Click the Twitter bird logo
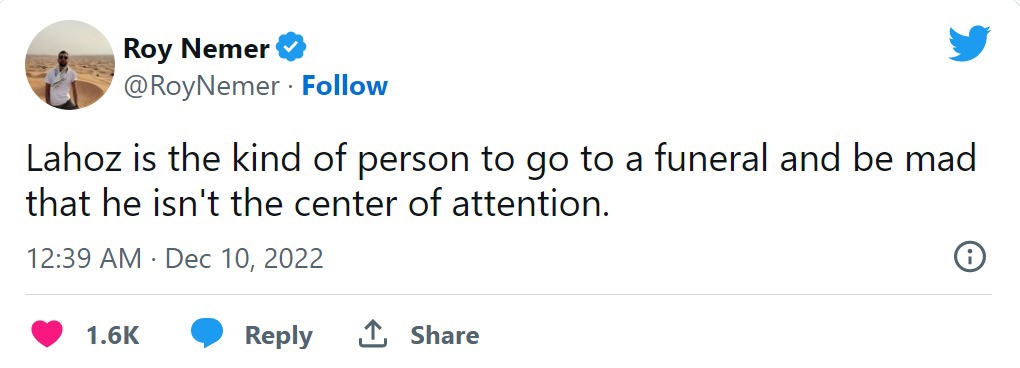Image resolution: width=1020 pixels, height=368 pixels. (x=969, y=43)
